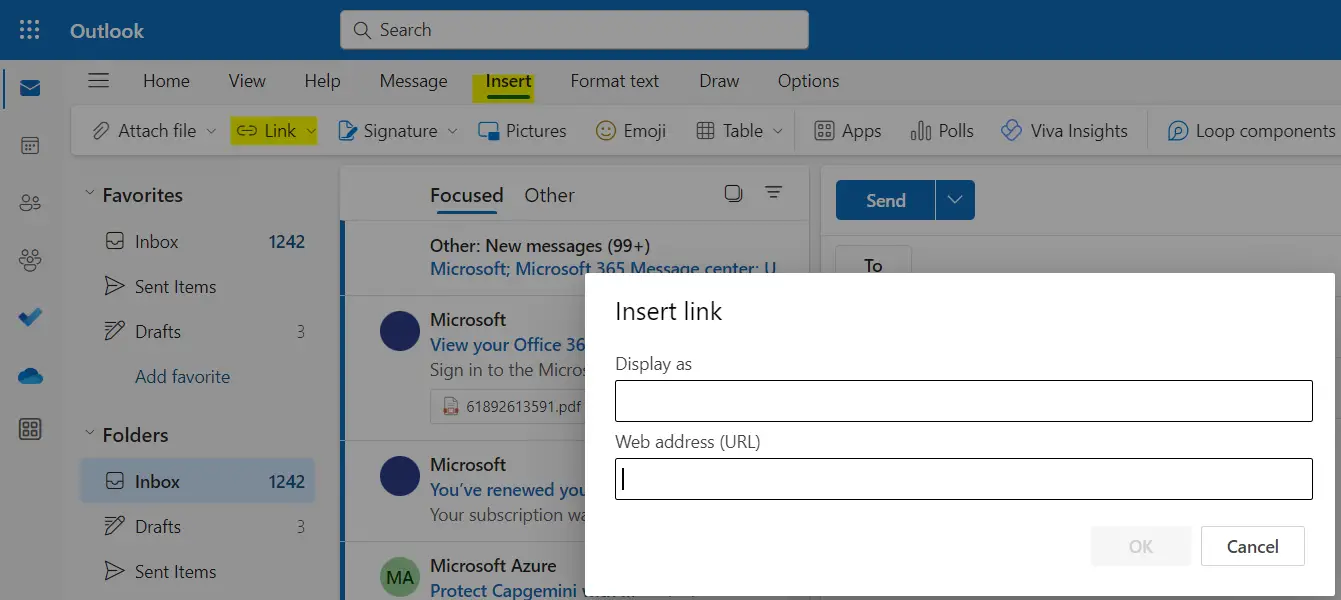The image size is (1341, 600).
Task: Click the Web address (URL) field
Action: point(963,479)
